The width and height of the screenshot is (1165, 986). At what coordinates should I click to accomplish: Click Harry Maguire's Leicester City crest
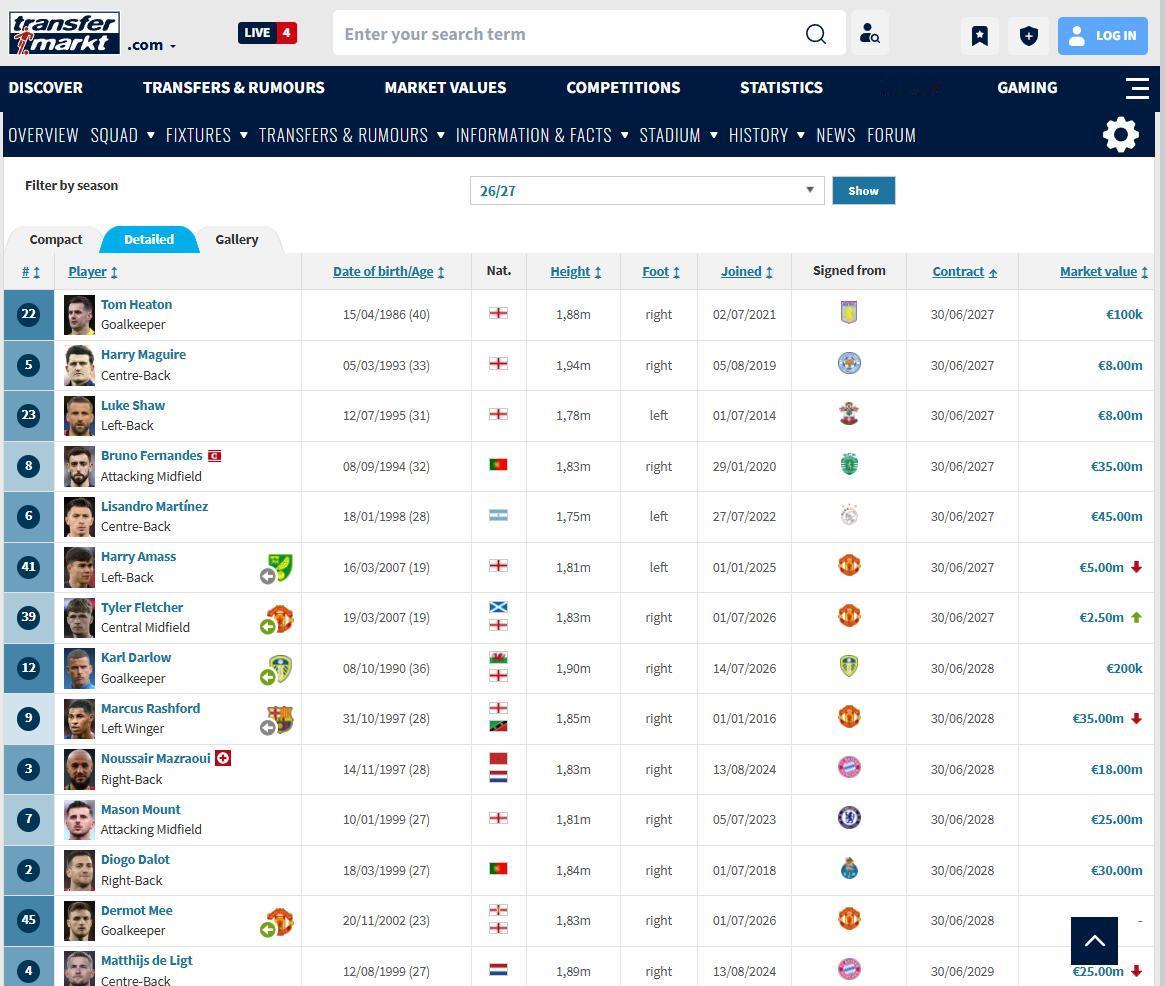pos(848,363)
